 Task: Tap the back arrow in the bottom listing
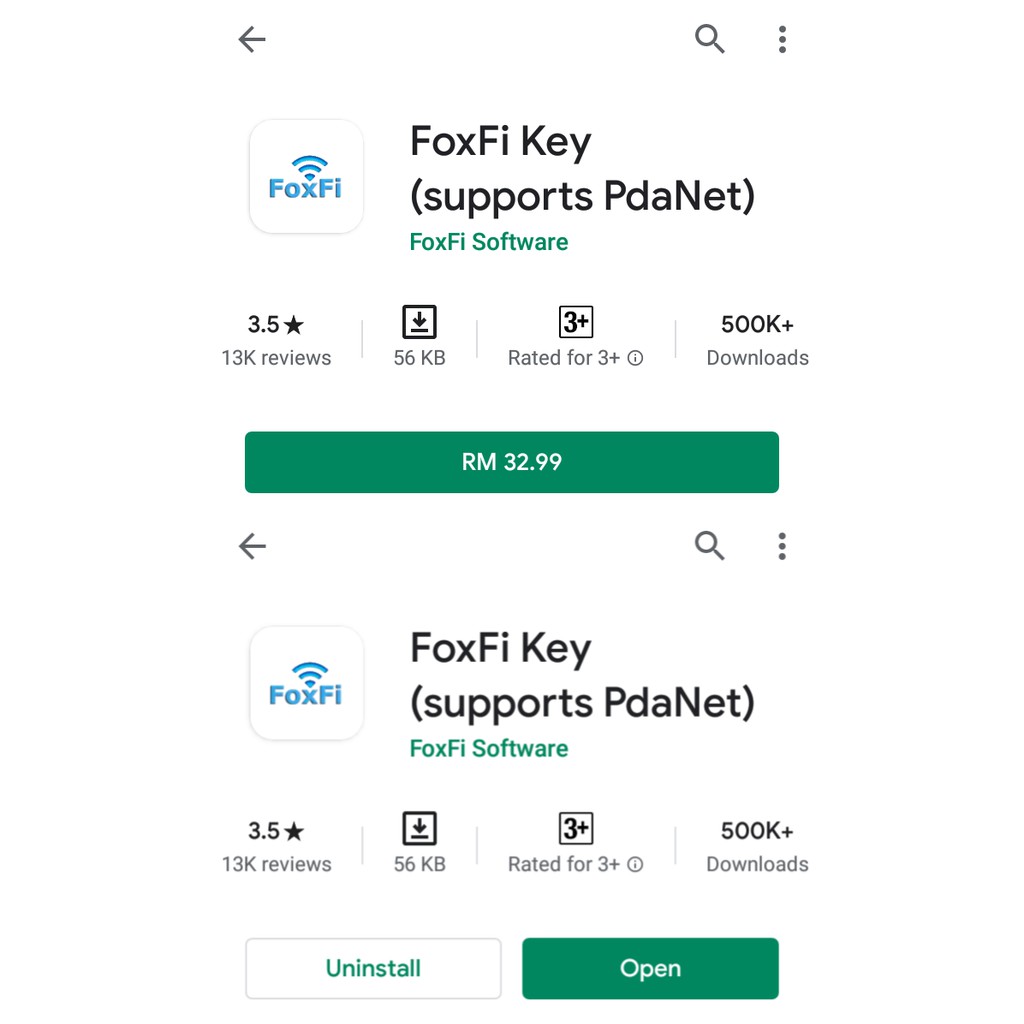pos(252,546)
